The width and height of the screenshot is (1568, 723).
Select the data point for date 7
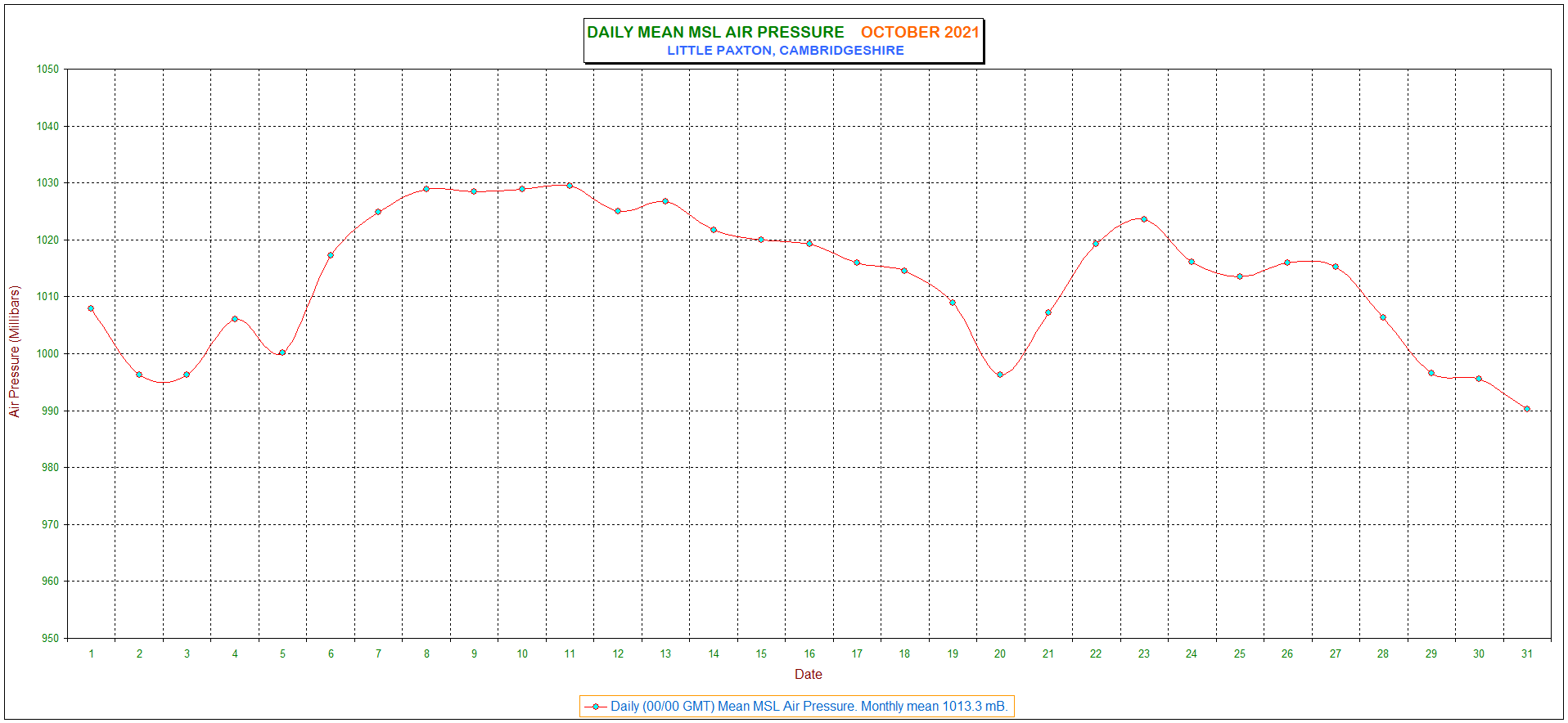pos(378,212)
